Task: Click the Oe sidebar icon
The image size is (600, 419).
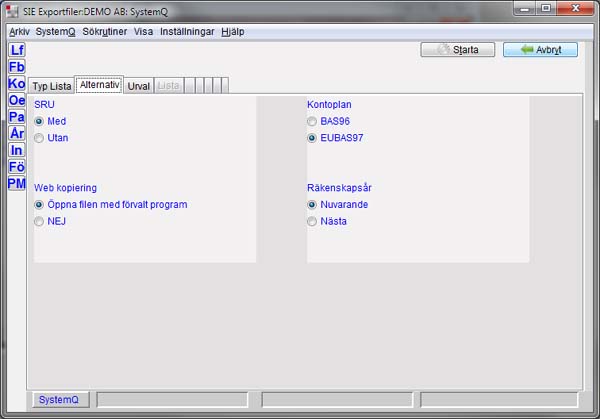Action: [16, 100]
